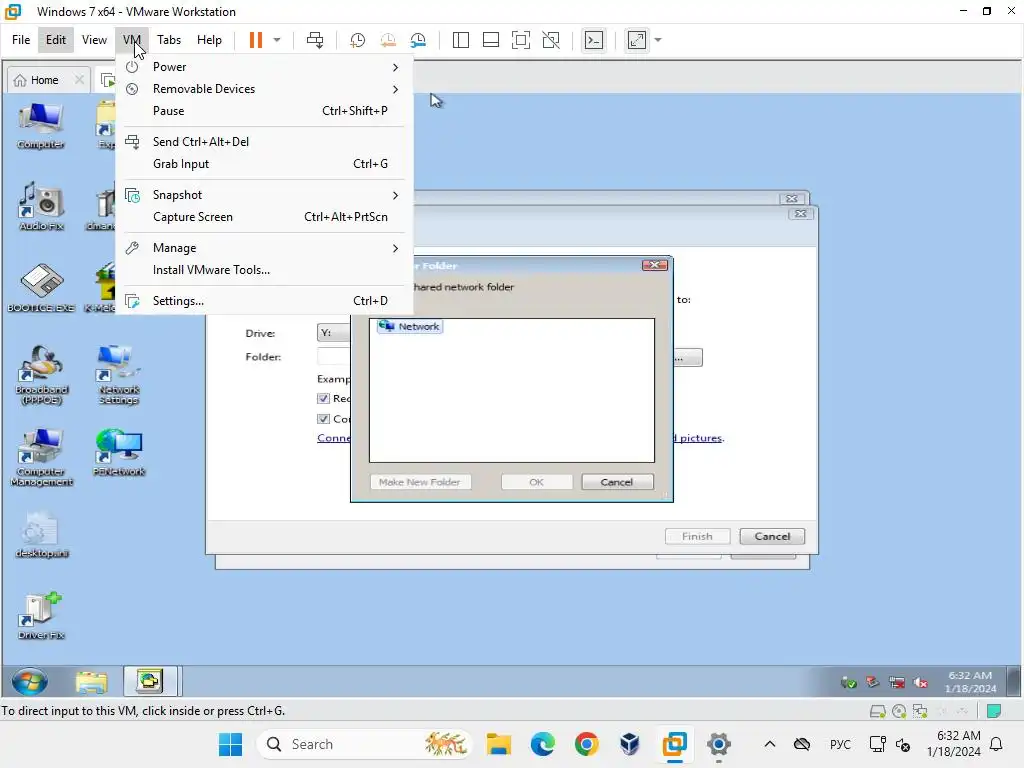The image size is (1024, 768).
Task: Open the File menu
Action: coord(21,40)
